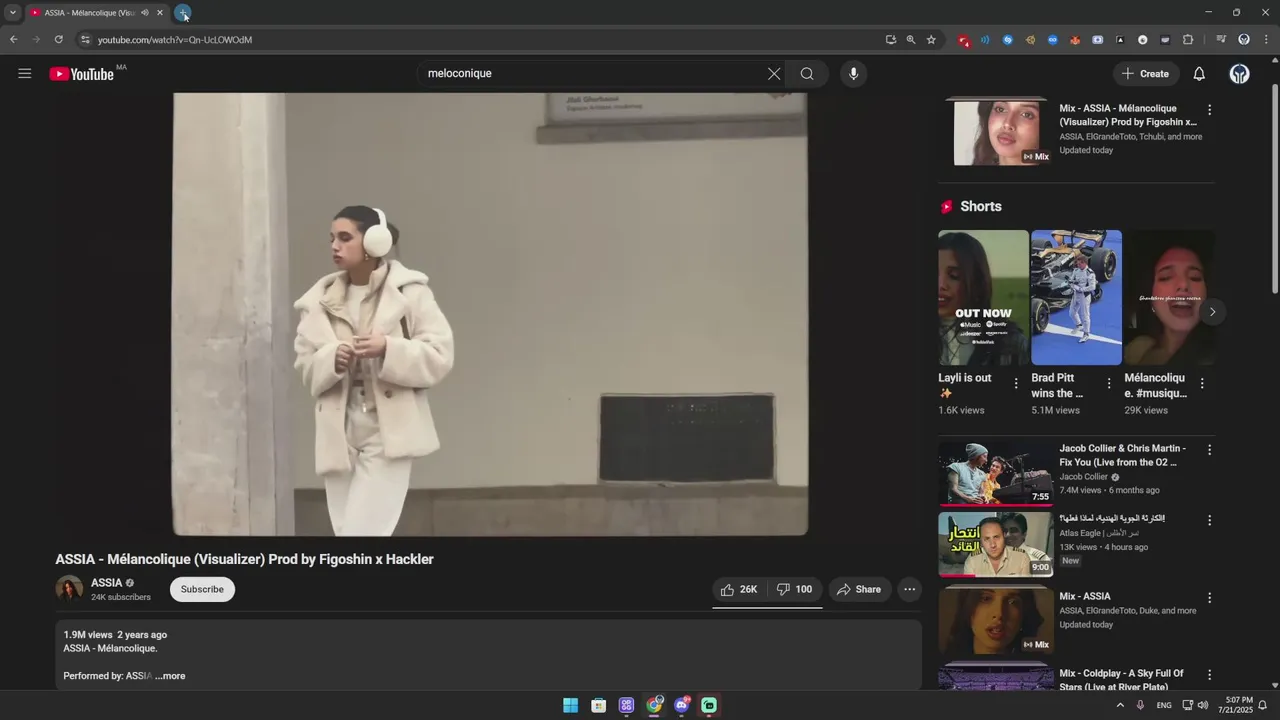The image size is (1280, 720).
Task: Expand the video description with ...more
Action: tap(170, 677)
